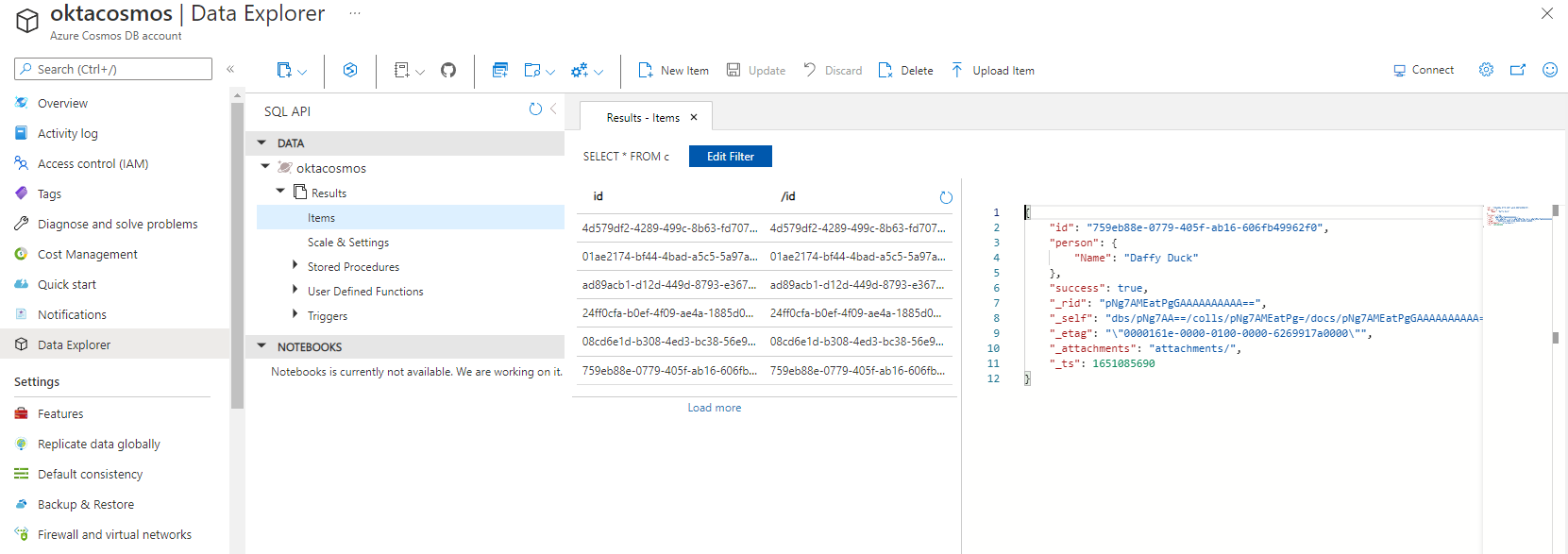Click the Delete item icon
The height and width of the screenshot is (554, 1568).
(885, 70)
